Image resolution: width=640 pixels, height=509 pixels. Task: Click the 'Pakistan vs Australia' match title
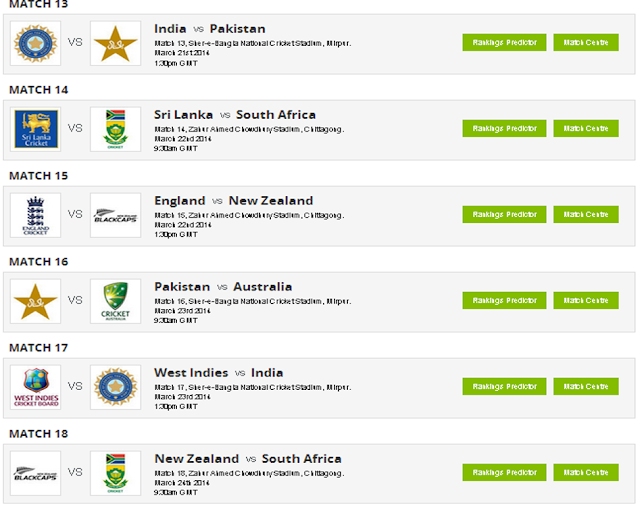tap(223, 287)
